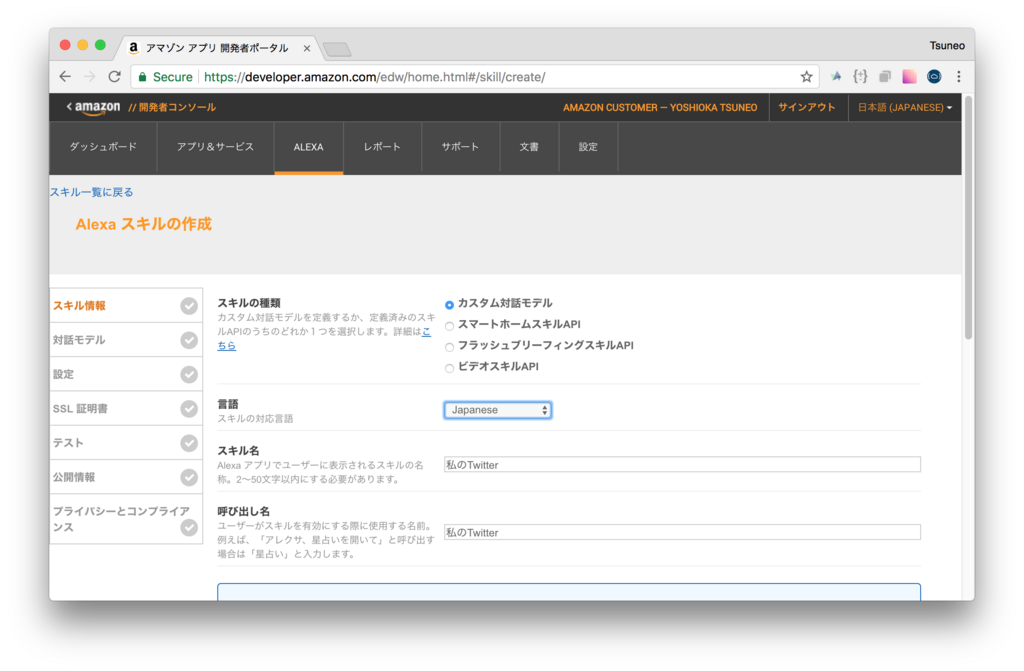Open 日本語 (JAPANESE) site language menu

(x=904, y=107)
